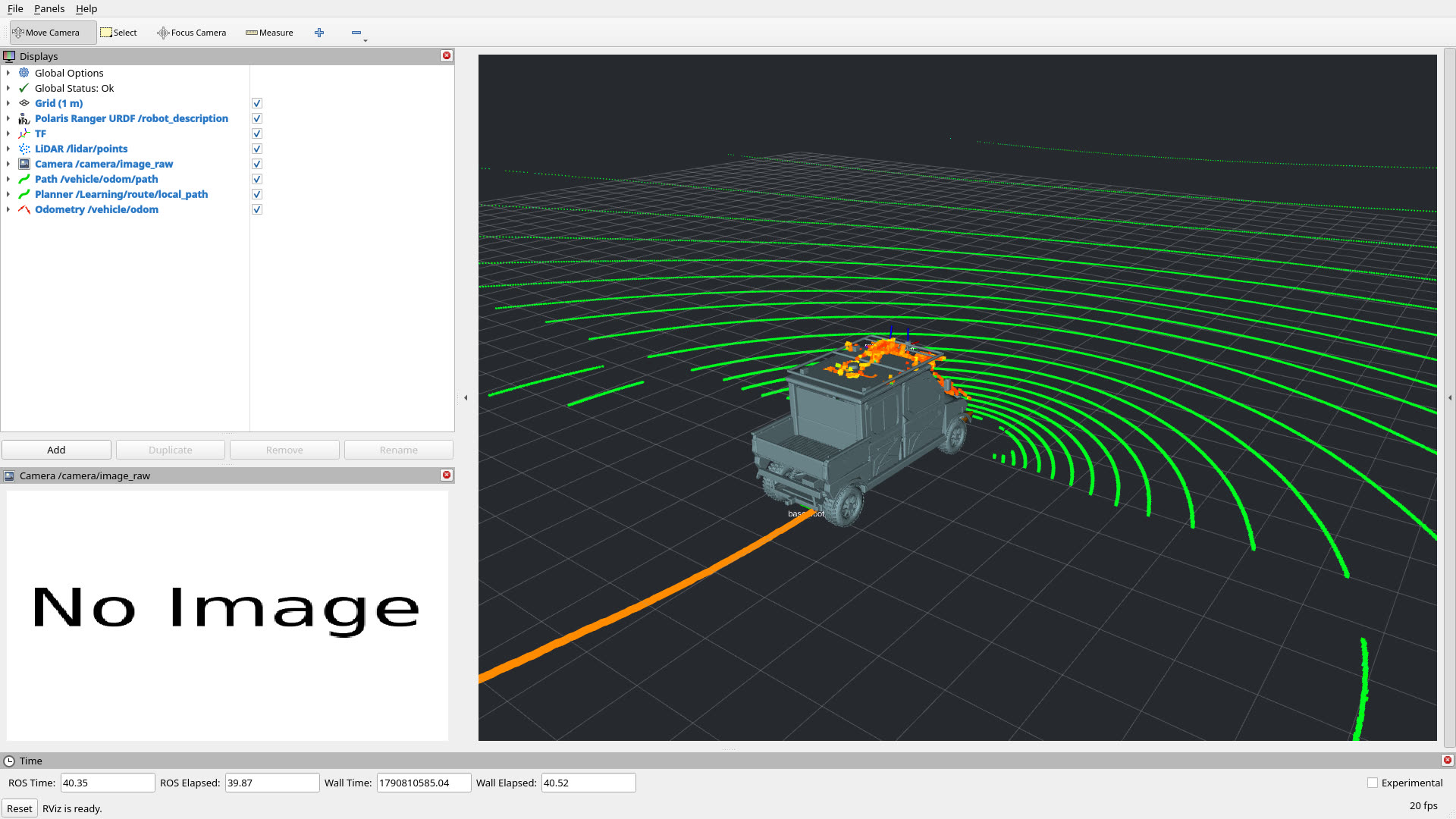1456x819 pixels.
Task: Close the Time panel
Action: click(1447, 760)
